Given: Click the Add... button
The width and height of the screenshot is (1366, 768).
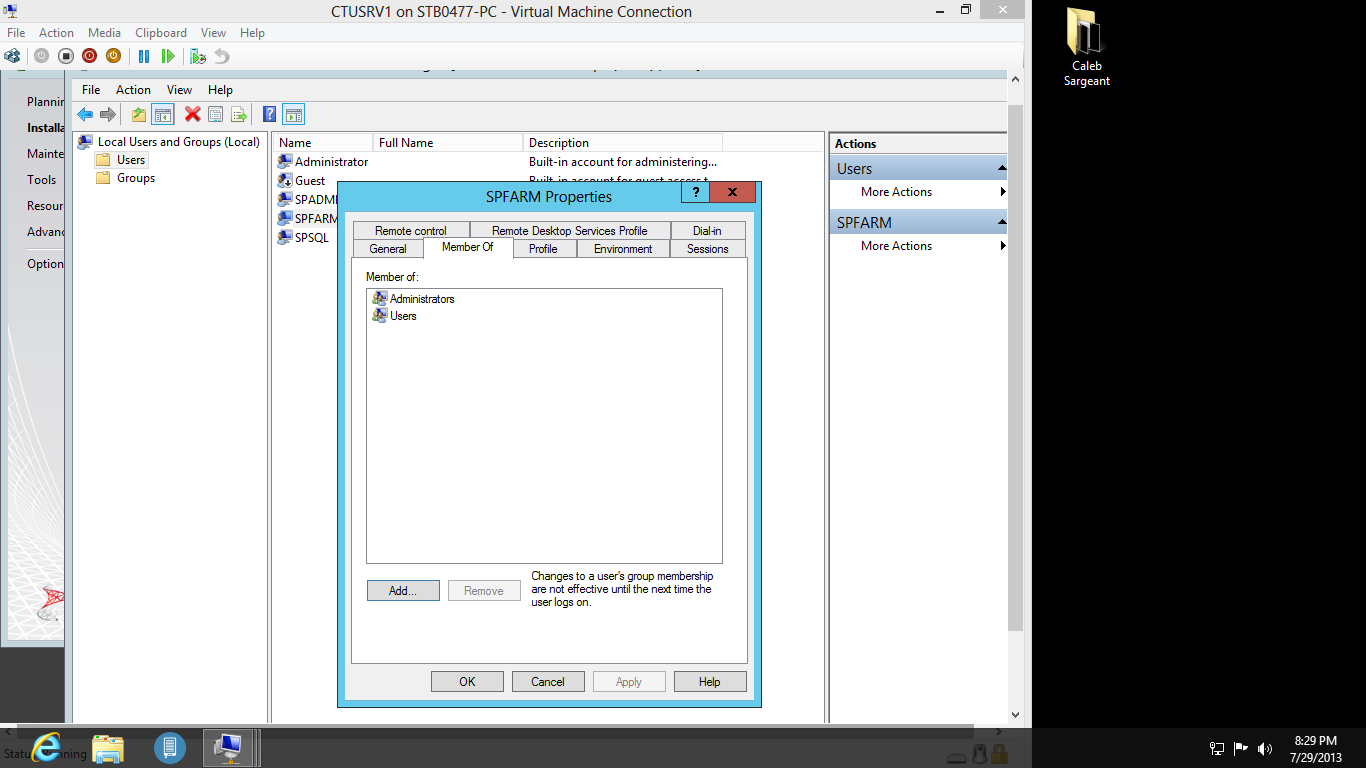Looking at the screenshot, I should tap(403, 591).
